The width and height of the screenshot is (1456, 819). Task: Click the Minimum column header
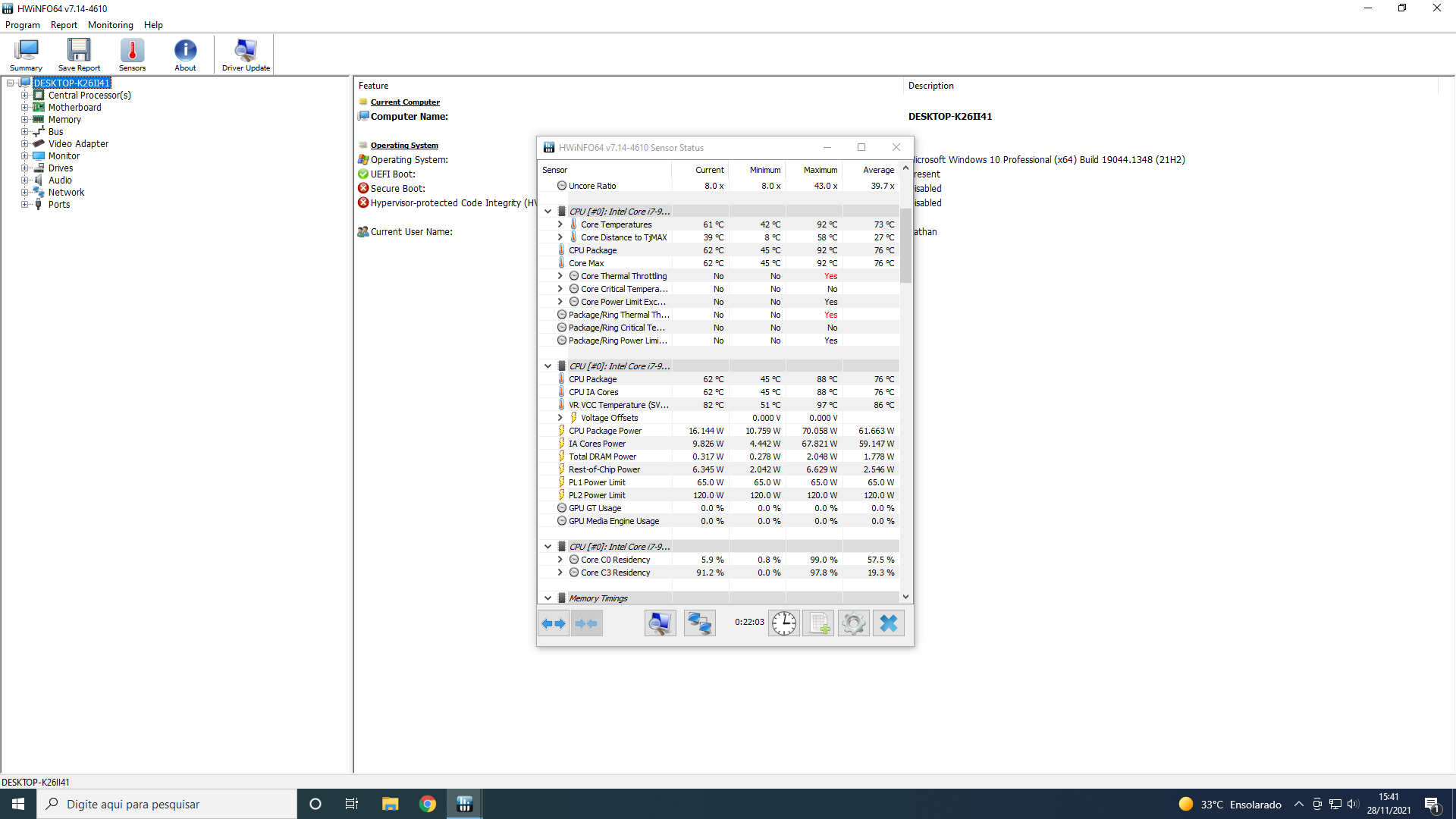757,170
